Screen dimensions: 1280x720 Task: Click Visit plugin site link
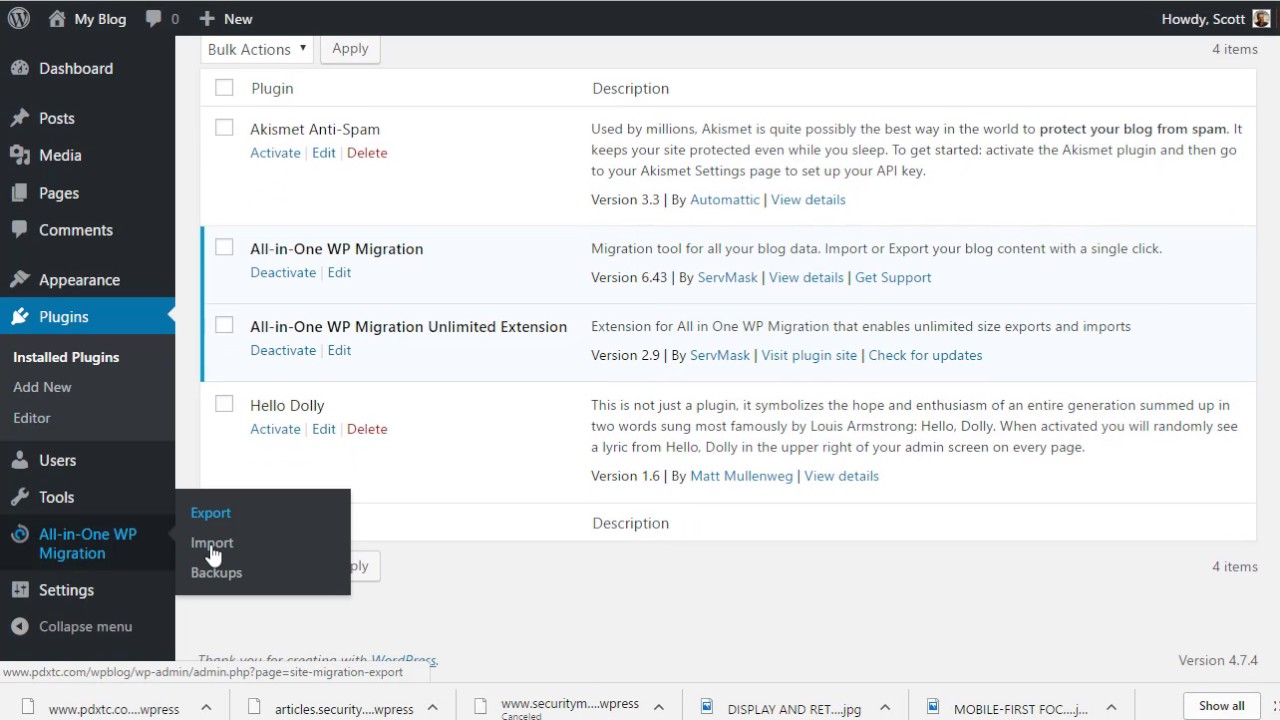809,355
